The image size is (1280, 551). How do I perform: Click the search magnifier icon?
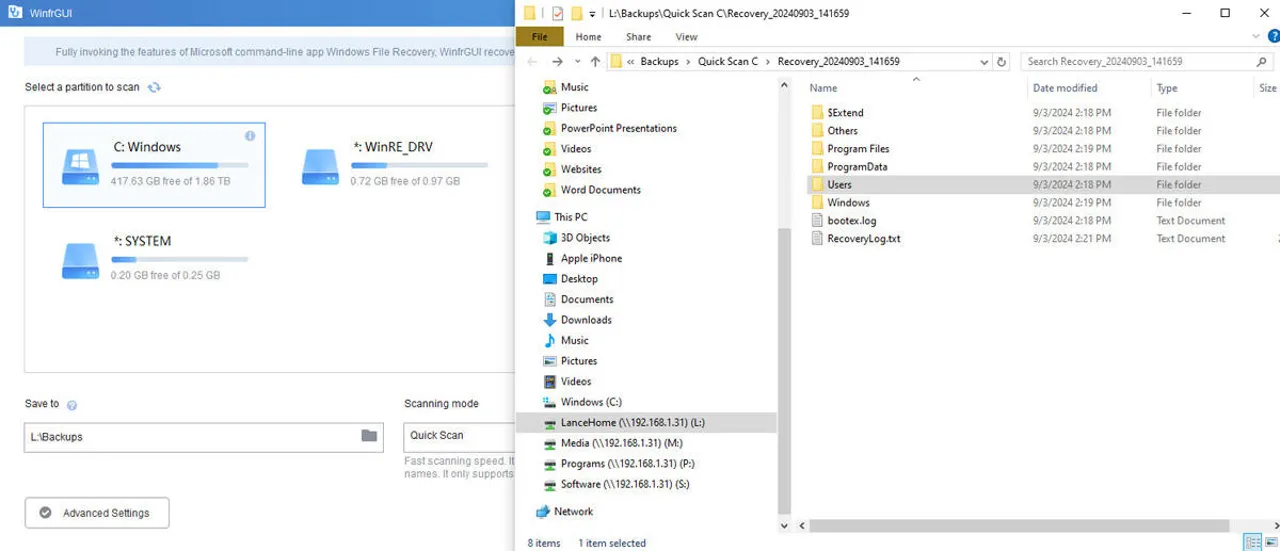click(x=1261, y=62)
